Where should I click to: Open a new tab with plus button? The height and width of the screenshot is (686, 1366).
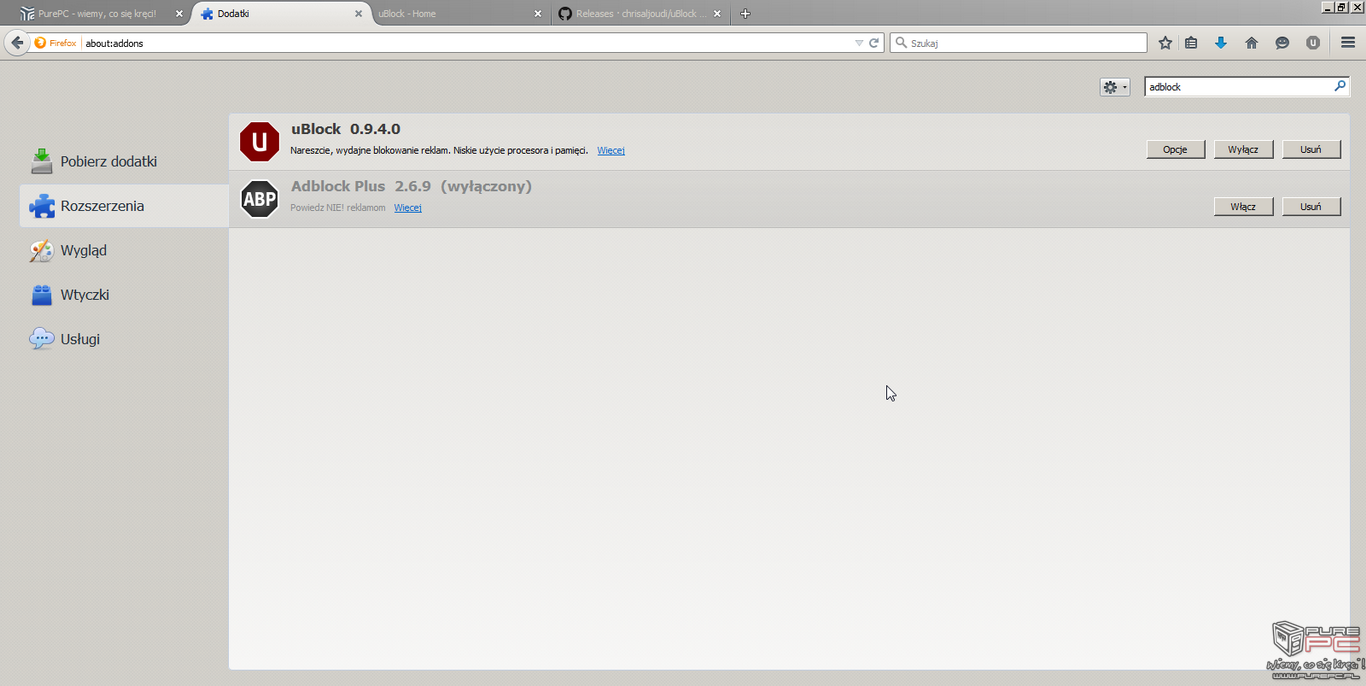(745, 14)
